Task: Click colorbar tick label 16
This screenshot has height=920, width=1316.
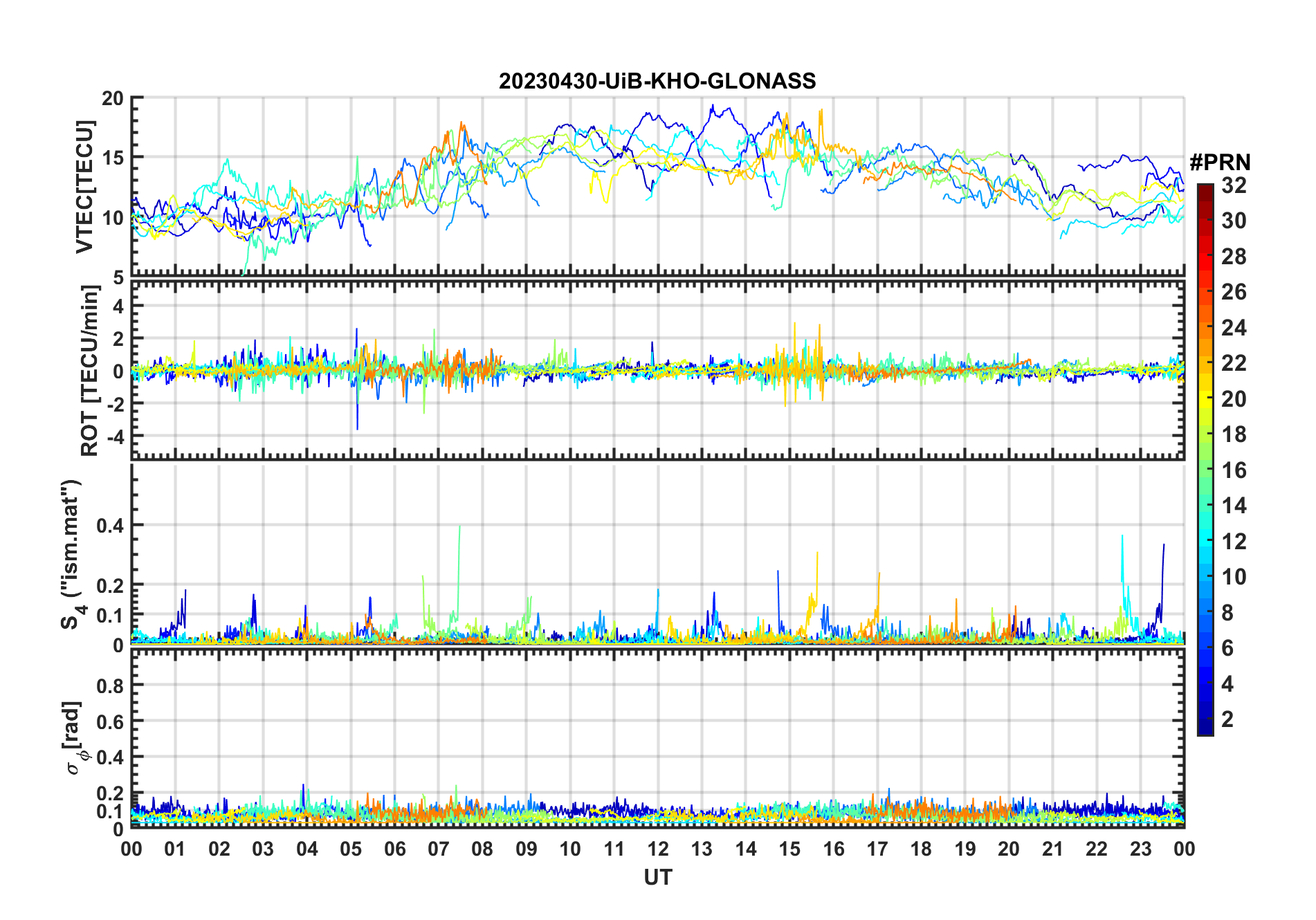Action: (x=1234, y=470)
